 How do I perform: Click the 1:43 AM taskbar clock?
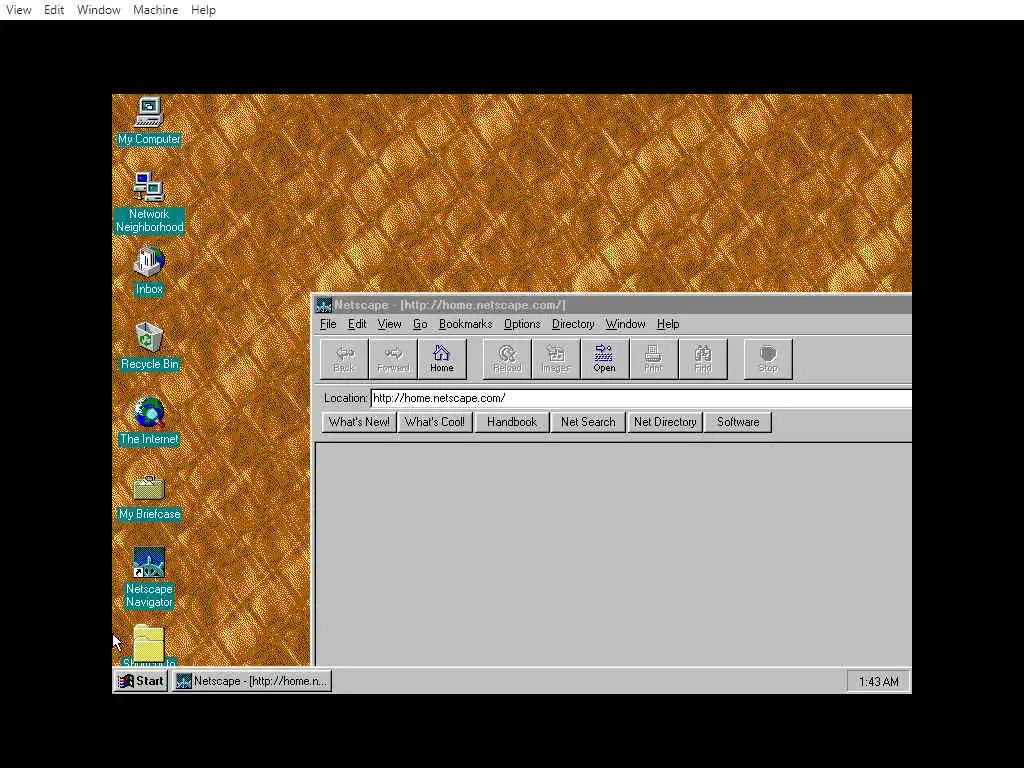pyautogui.click(x=878, y=682)
